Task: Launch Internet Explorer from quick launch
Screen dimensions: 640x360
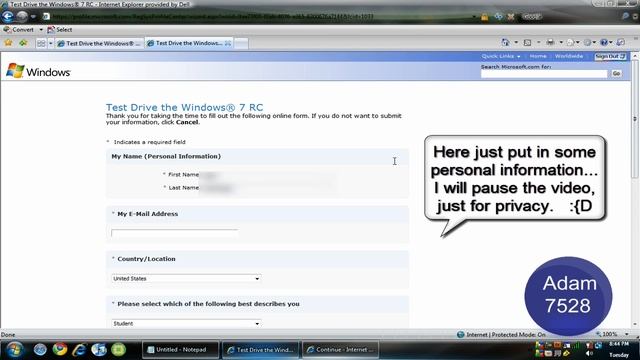Action: [79, 349]
